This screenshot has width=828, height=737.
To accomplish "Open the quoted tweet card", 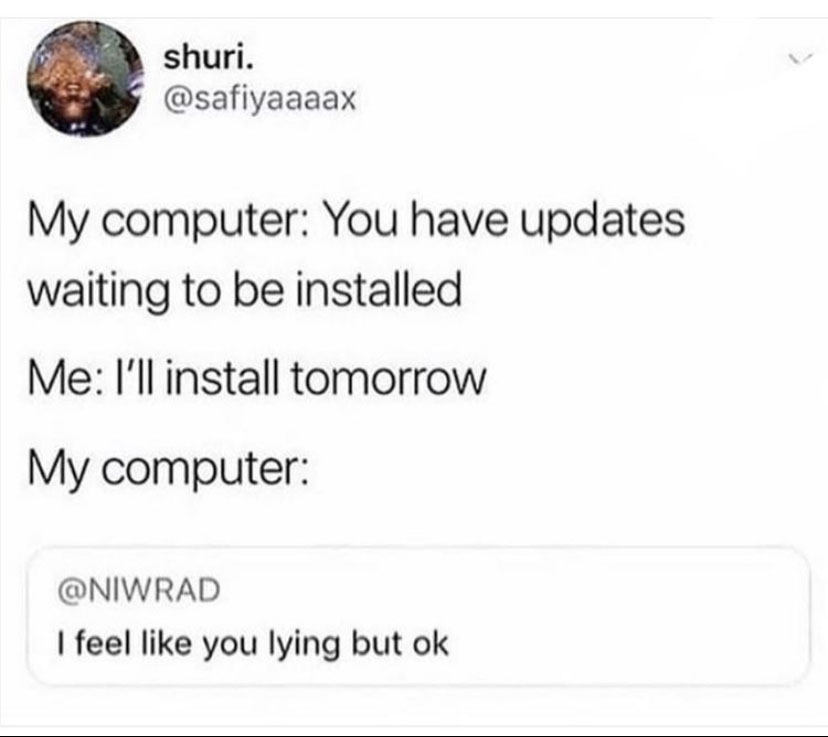I will tap(418, 616).
